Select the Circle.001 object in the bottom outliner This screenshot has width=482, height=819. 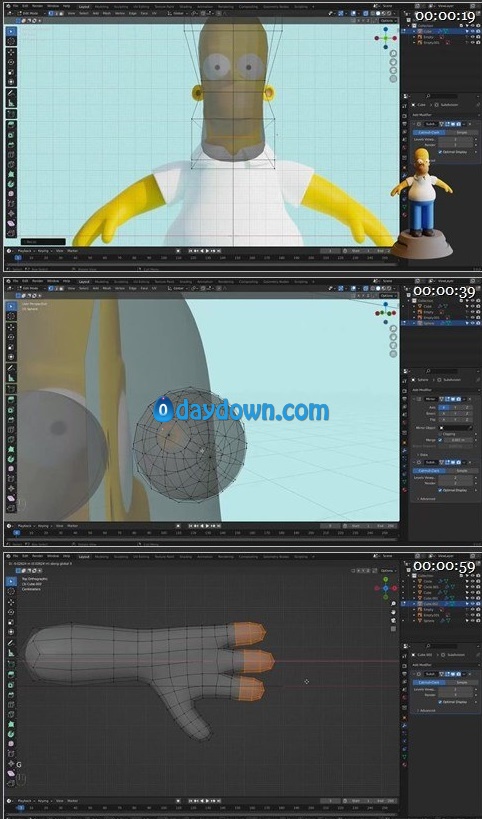(x=430, y=587)
